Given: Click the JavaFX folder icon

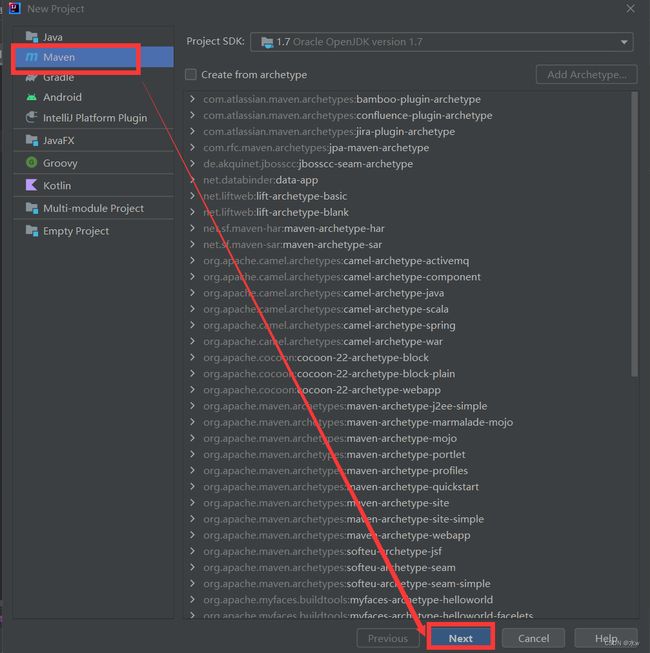Looking at the screenshot, I should (32, 140).
